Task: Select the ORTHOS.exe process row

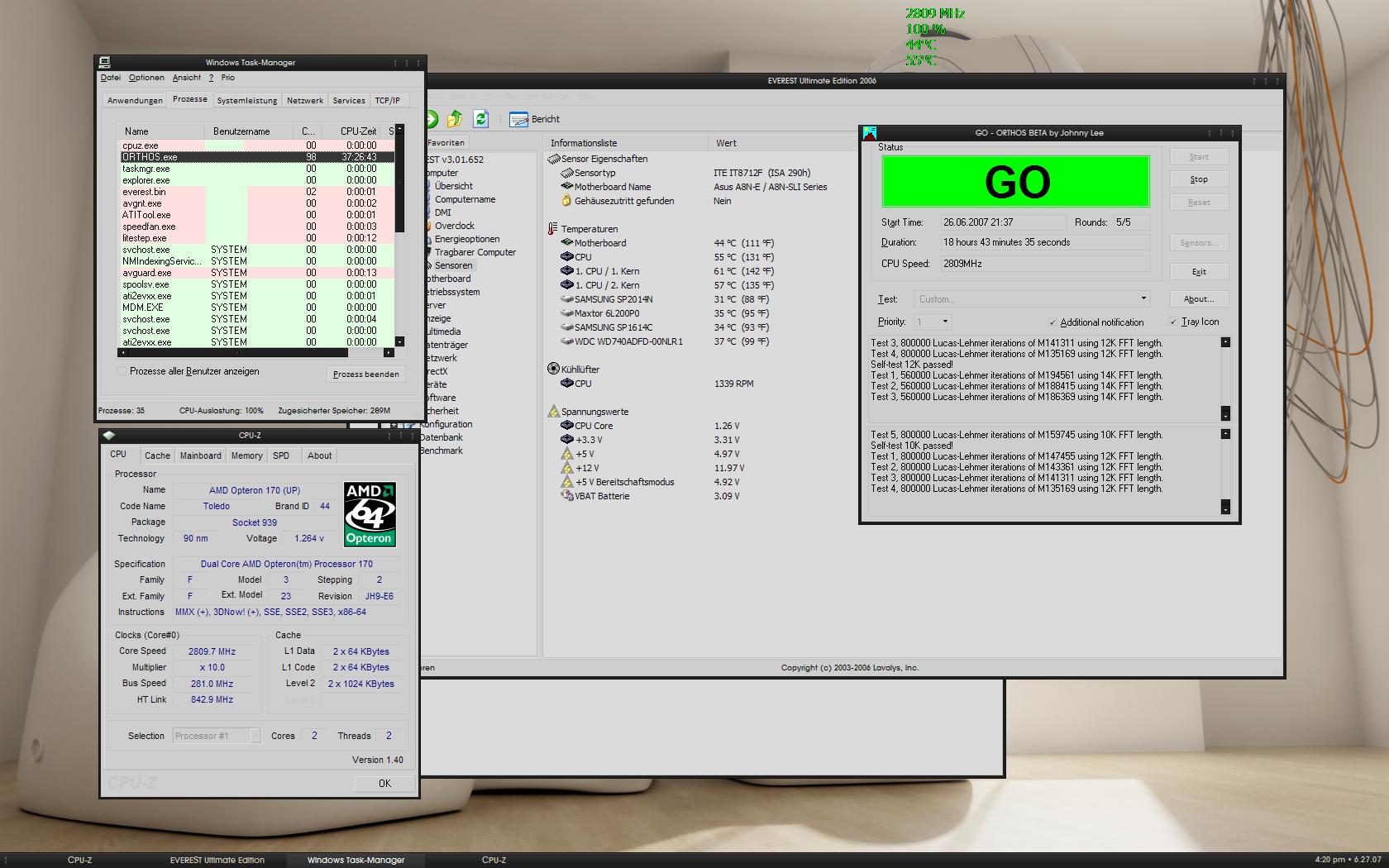Action: click(257, 156)
